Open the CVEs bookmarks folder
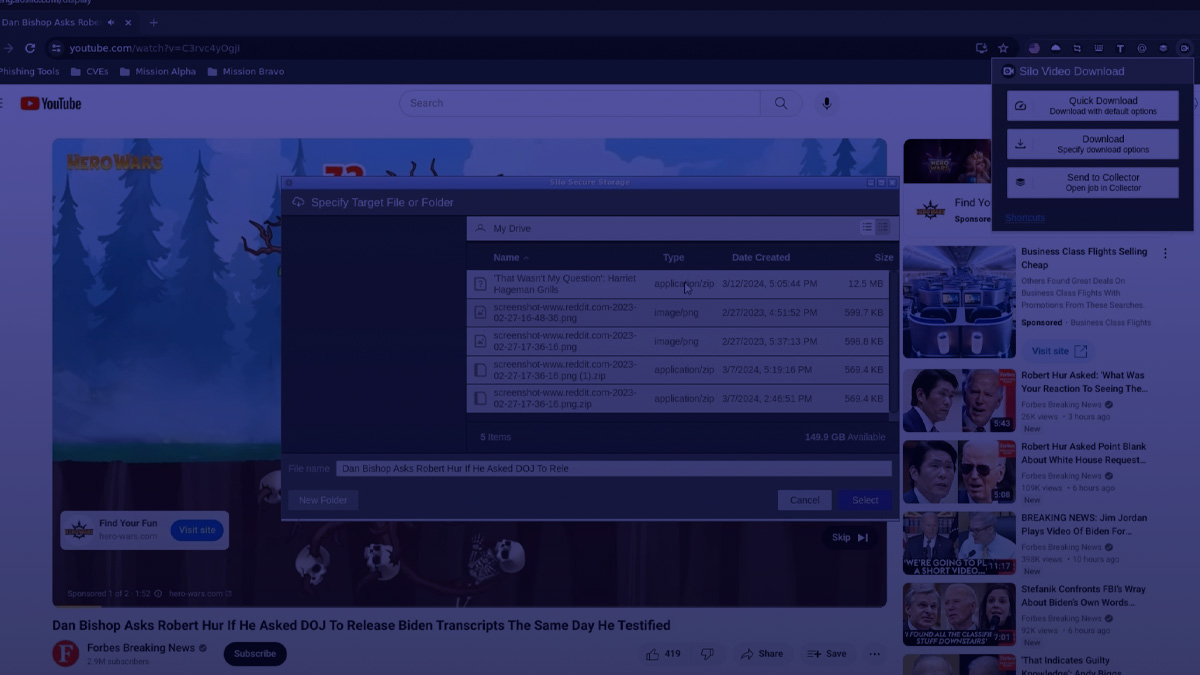The width and height of the screenshot is (1200, 675). (x=89, y=72)
